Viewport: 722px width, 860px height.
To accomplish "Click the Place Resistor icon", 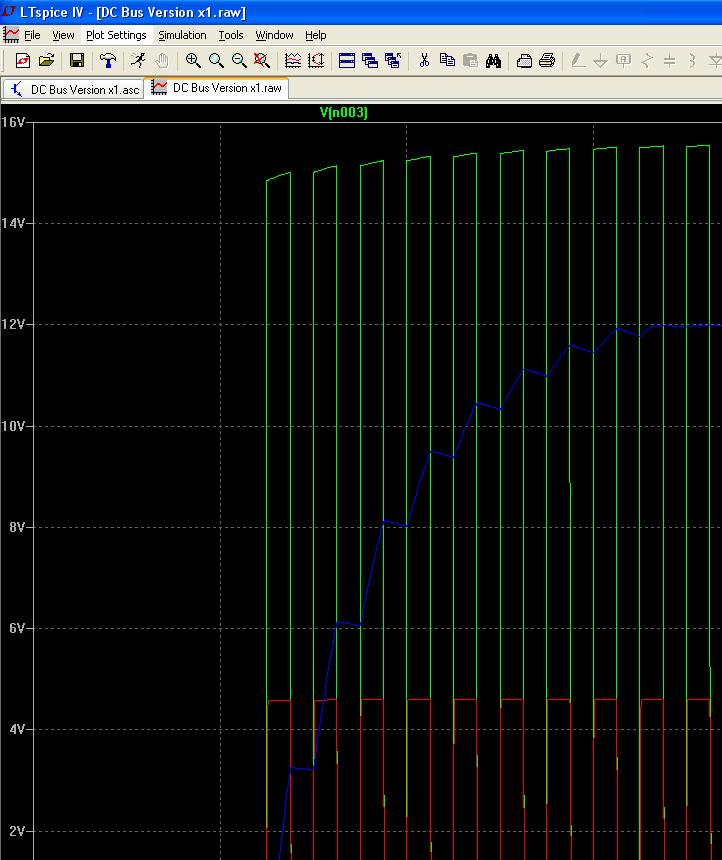I will 647,60.
